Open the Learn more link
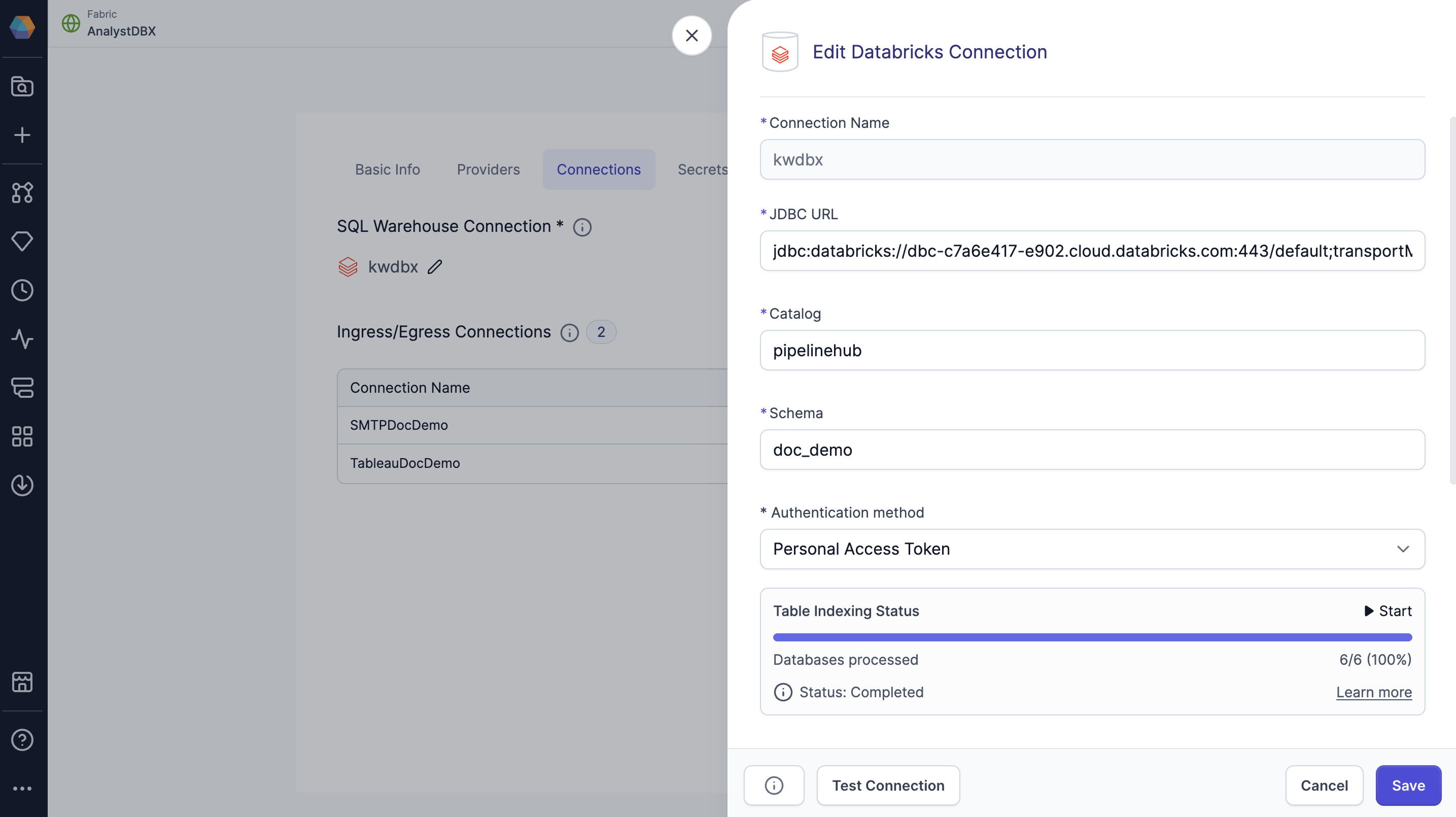This screenshot has width=1456, height=817. [x=1373, y=692]
